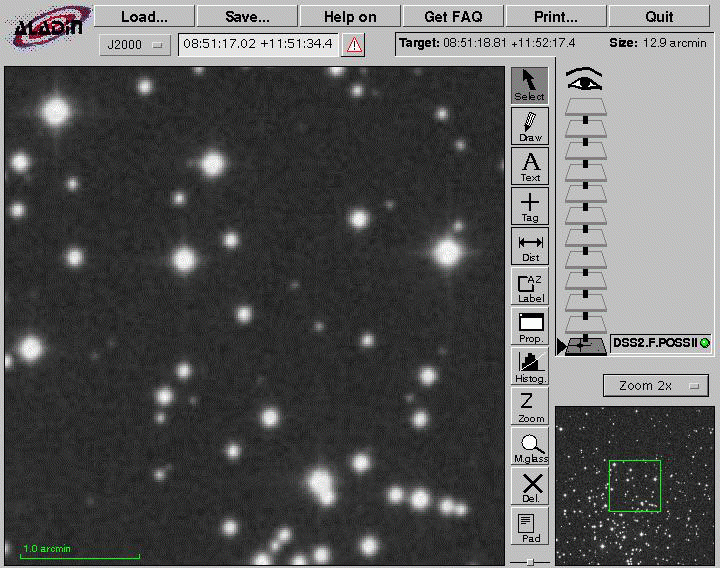Click the Load... menu button
Image resolution: width=720 pixels, height=568 pixels.
point(144,17)
